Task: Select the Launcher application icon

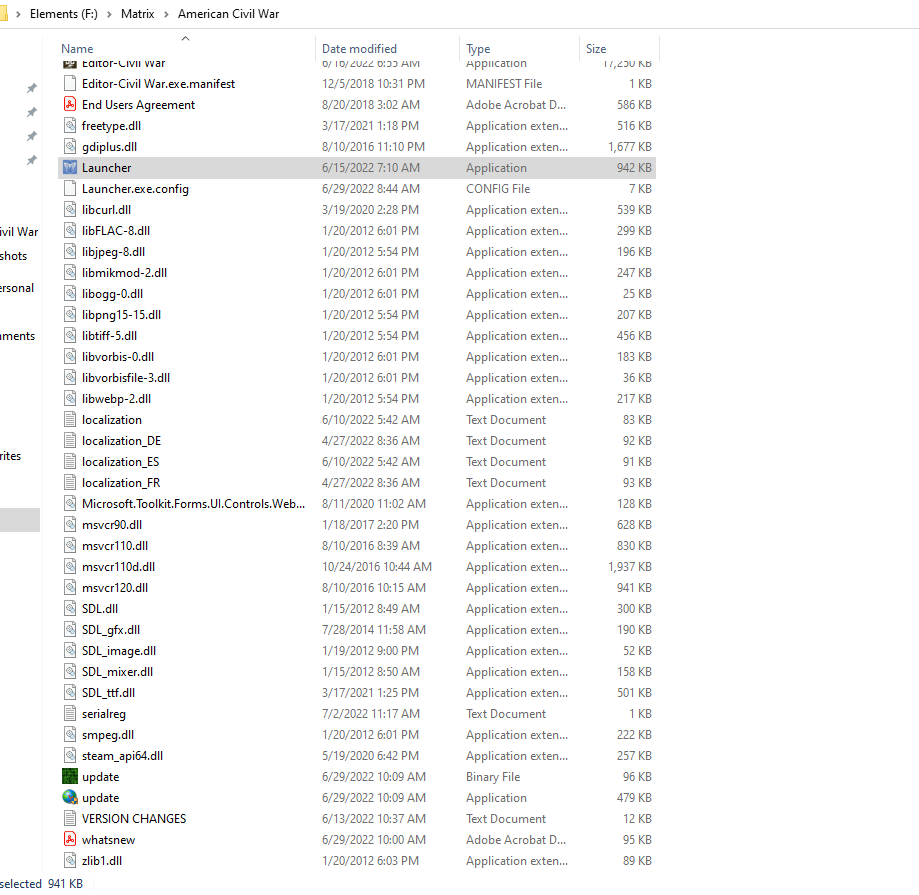Action: pyautogui.click(x=70, y=168)
